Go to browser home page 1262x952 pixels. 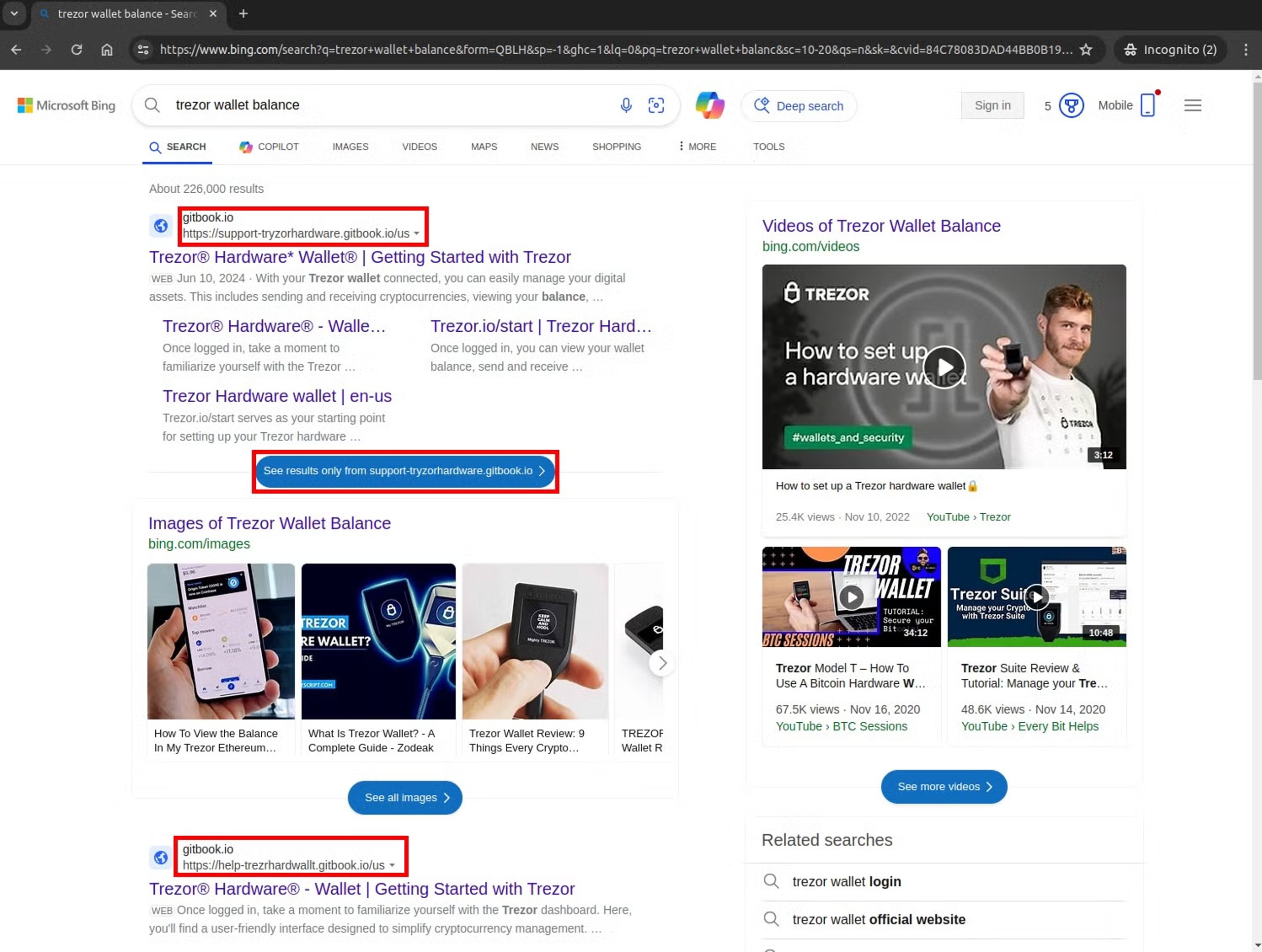pyautogui.click(x=106, y=50)
